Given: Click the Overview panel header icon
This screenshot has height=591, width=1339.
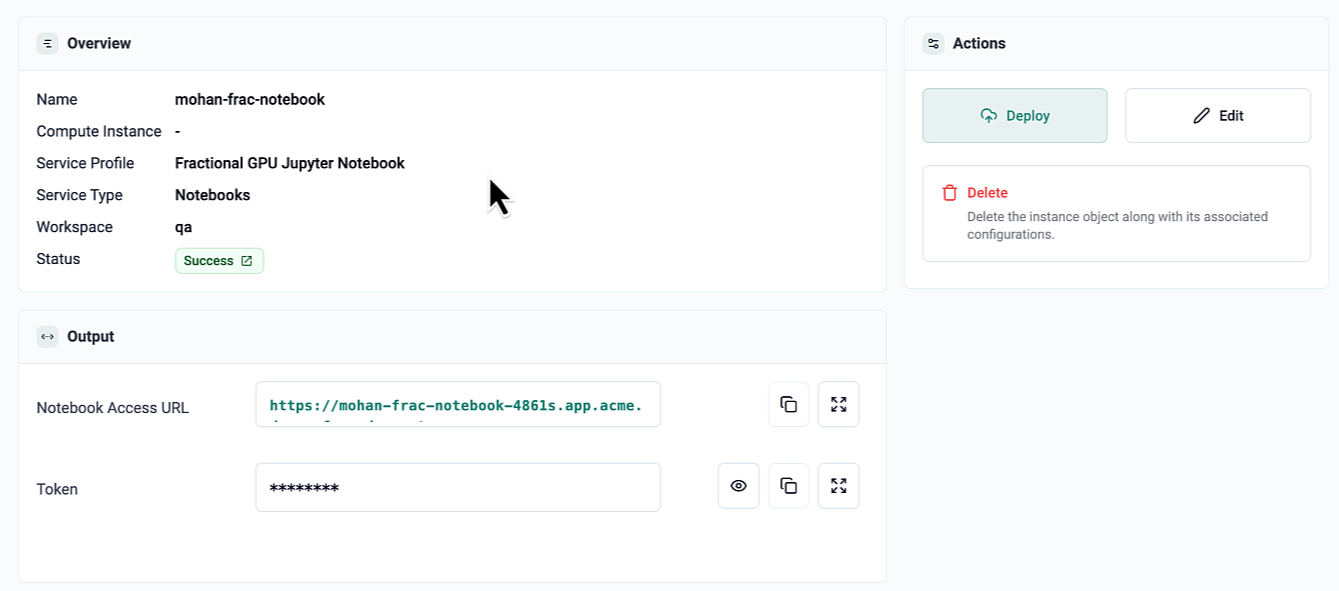Looking at the screenshot, I should [47, 43].
